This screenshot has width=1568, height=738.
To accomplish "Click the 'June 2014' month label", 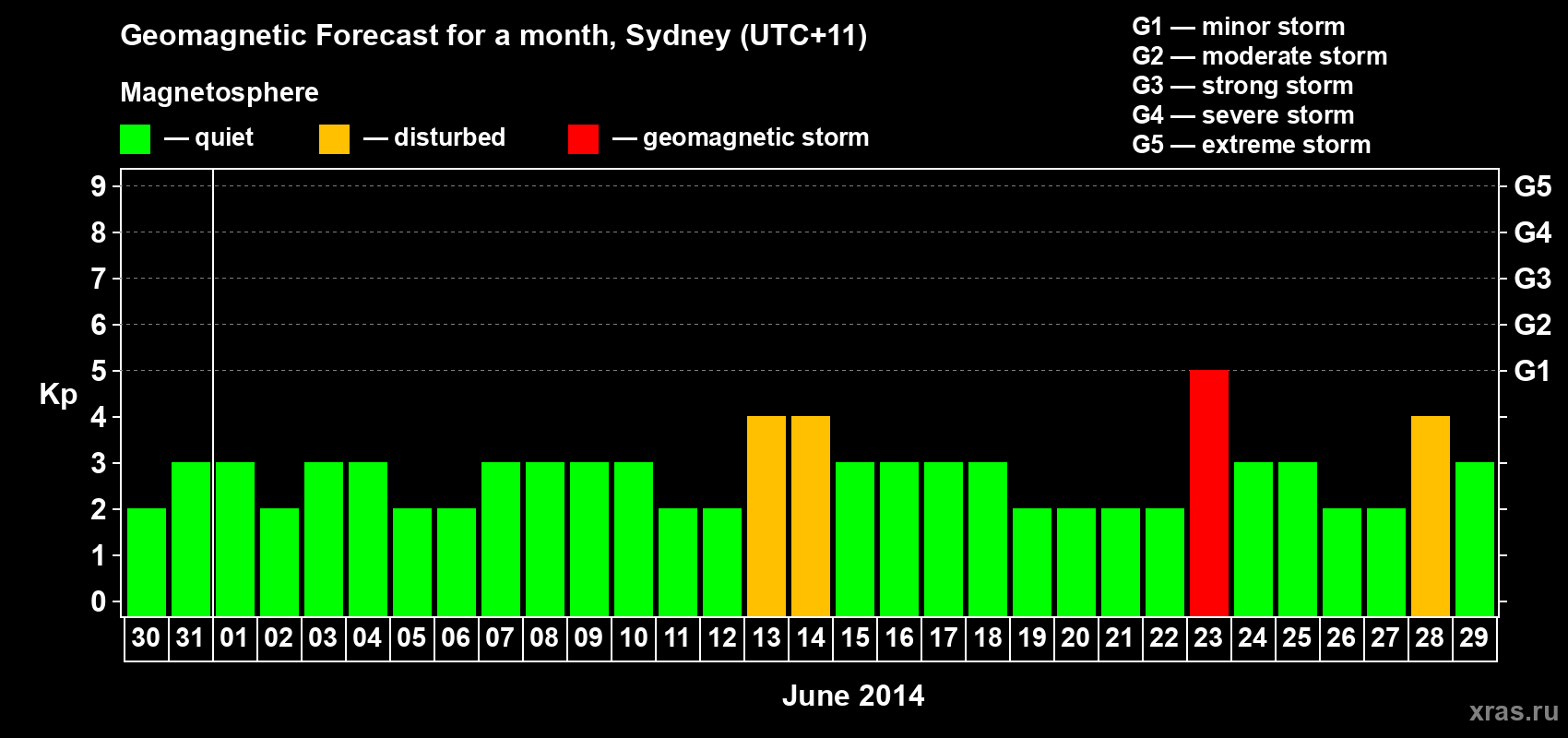I will coord(853,696).
